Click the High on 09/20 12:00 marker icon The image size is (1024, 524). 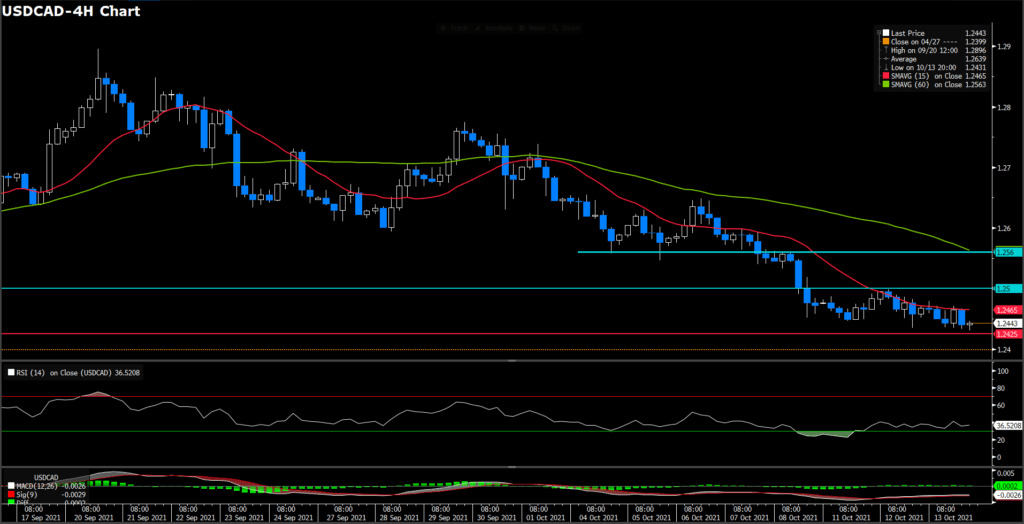[886, 50]
